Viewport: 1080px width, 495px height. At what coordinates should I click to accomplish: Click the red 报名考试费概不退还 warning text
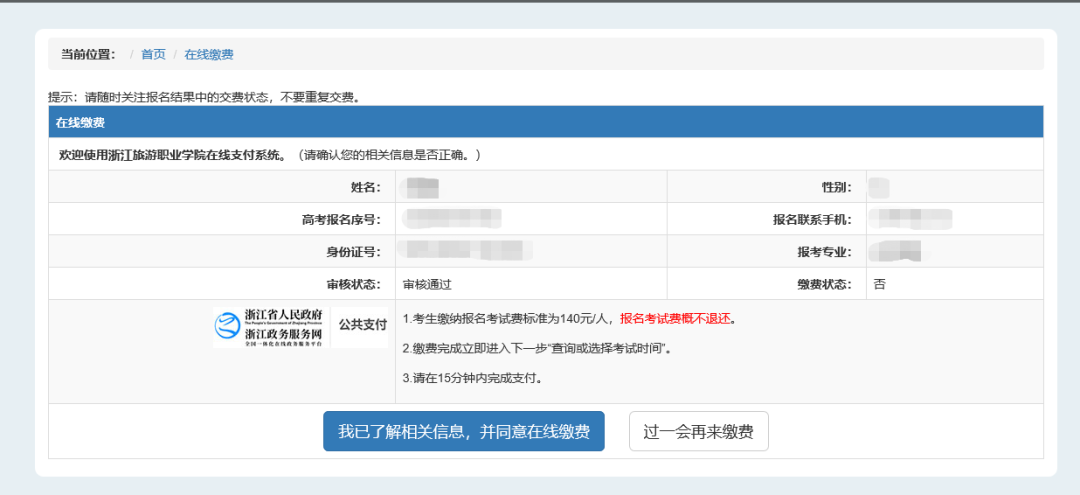677,319
